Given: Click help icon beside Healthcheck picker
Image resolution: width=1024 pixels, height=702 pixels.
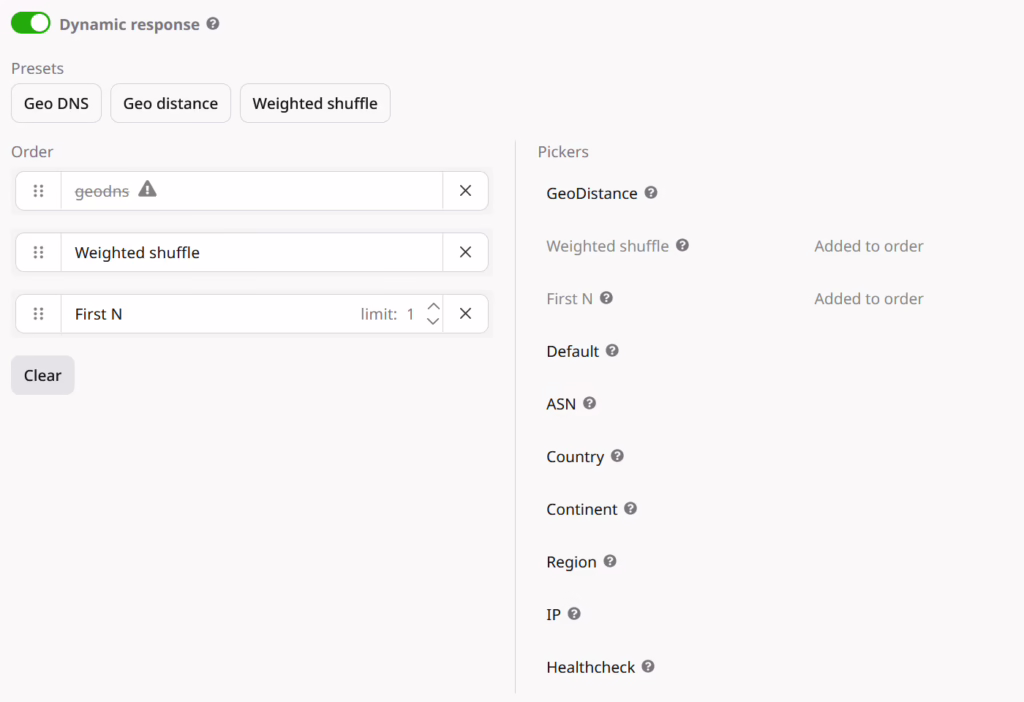Looking at the screenshot, I should [648, 666].
